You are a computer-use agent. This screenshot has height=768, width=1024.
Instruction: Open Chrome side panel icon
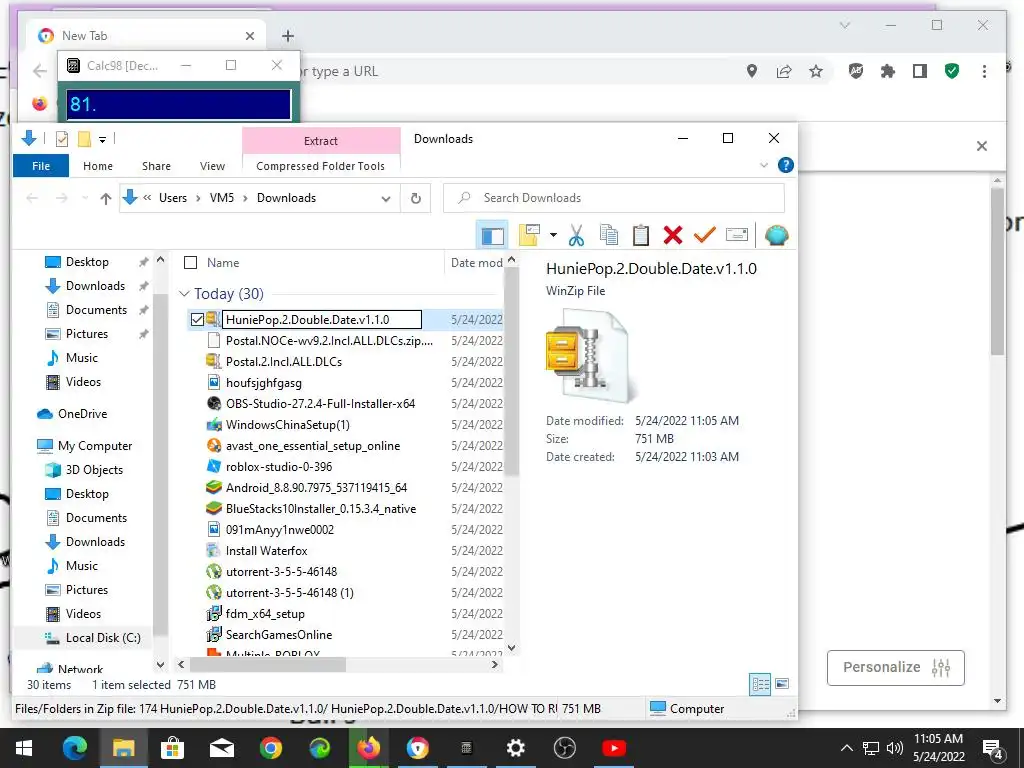click(x=920, y=71)
